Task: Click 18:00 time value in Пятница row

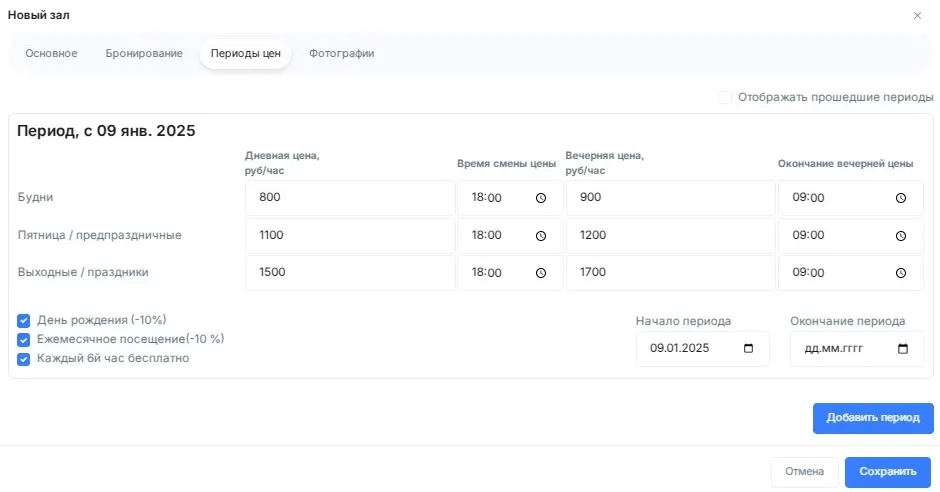Action: [x=486, y=236]
